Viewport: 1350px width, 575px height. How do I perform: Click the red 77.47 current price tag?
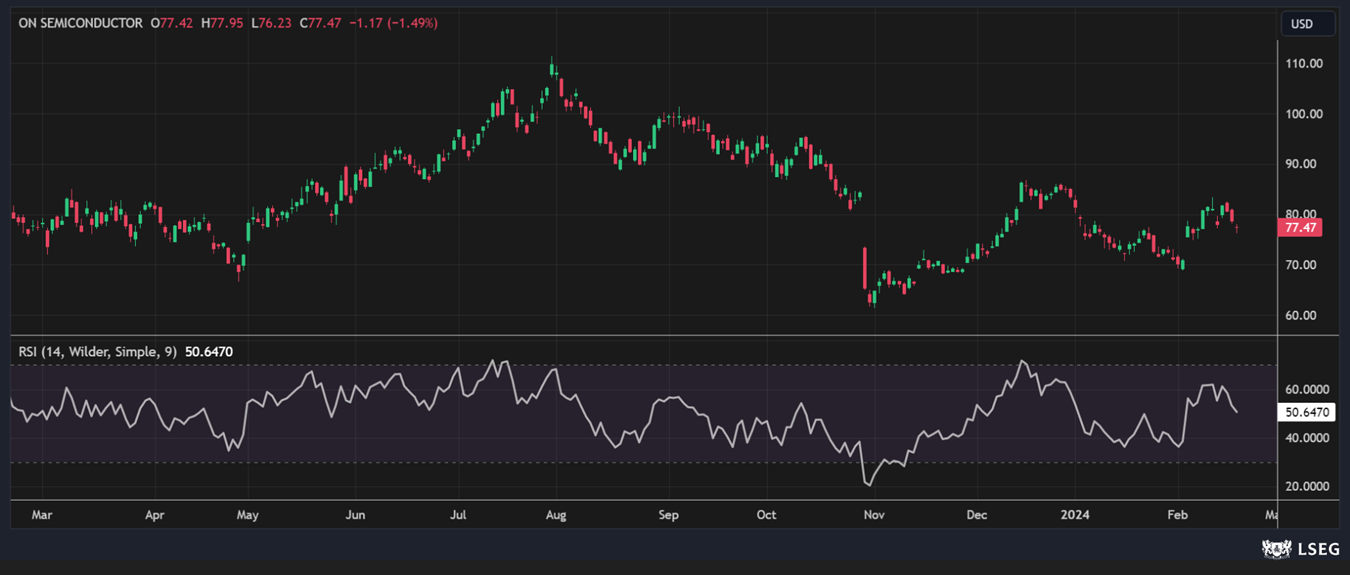tap(1300, 228)
